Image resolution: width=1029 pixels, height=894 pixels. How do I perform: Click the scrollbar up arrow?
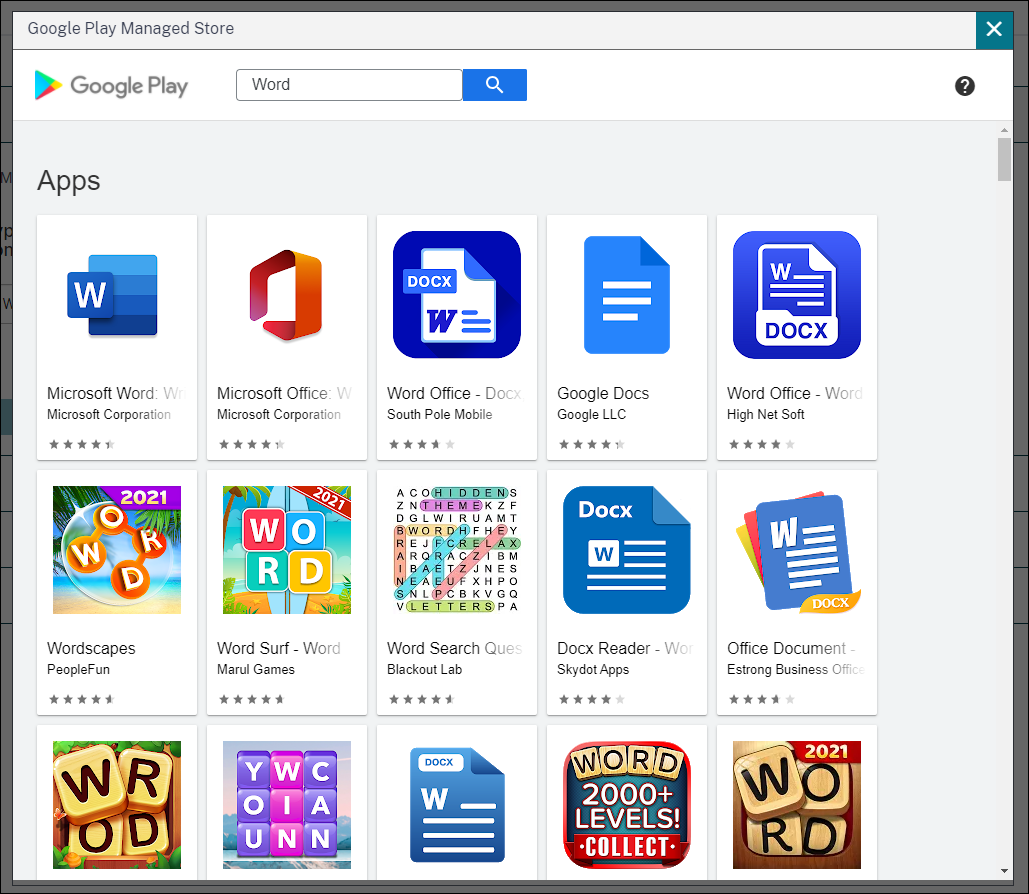1004,130
